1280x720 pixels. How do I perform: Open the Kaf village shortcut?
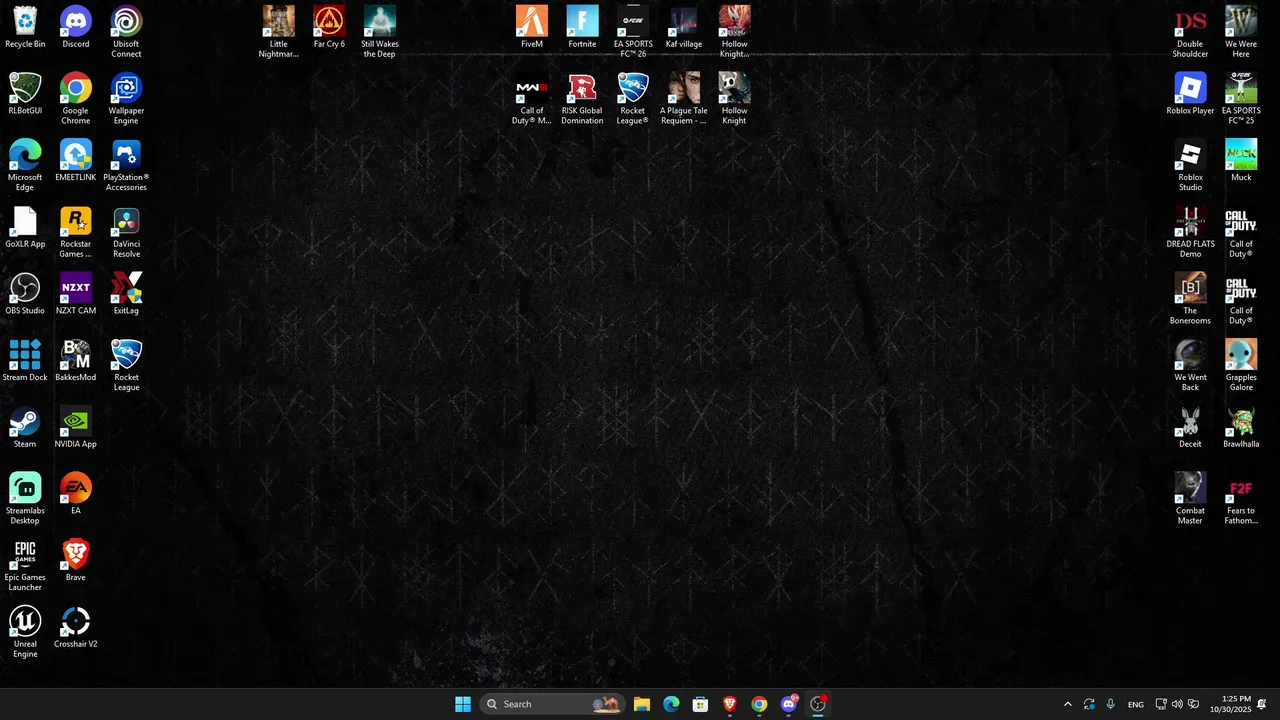click(x=684, y=28)
